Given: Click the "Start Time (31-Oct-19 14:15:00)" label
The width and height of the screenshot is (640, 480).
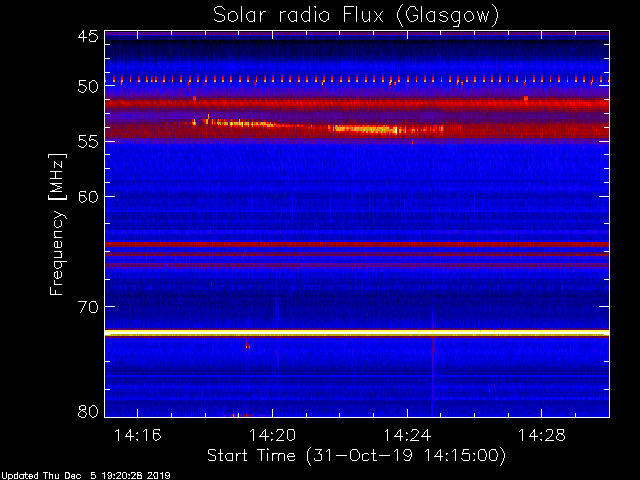Looking at the screenshot, I should (x=356, y=456).
